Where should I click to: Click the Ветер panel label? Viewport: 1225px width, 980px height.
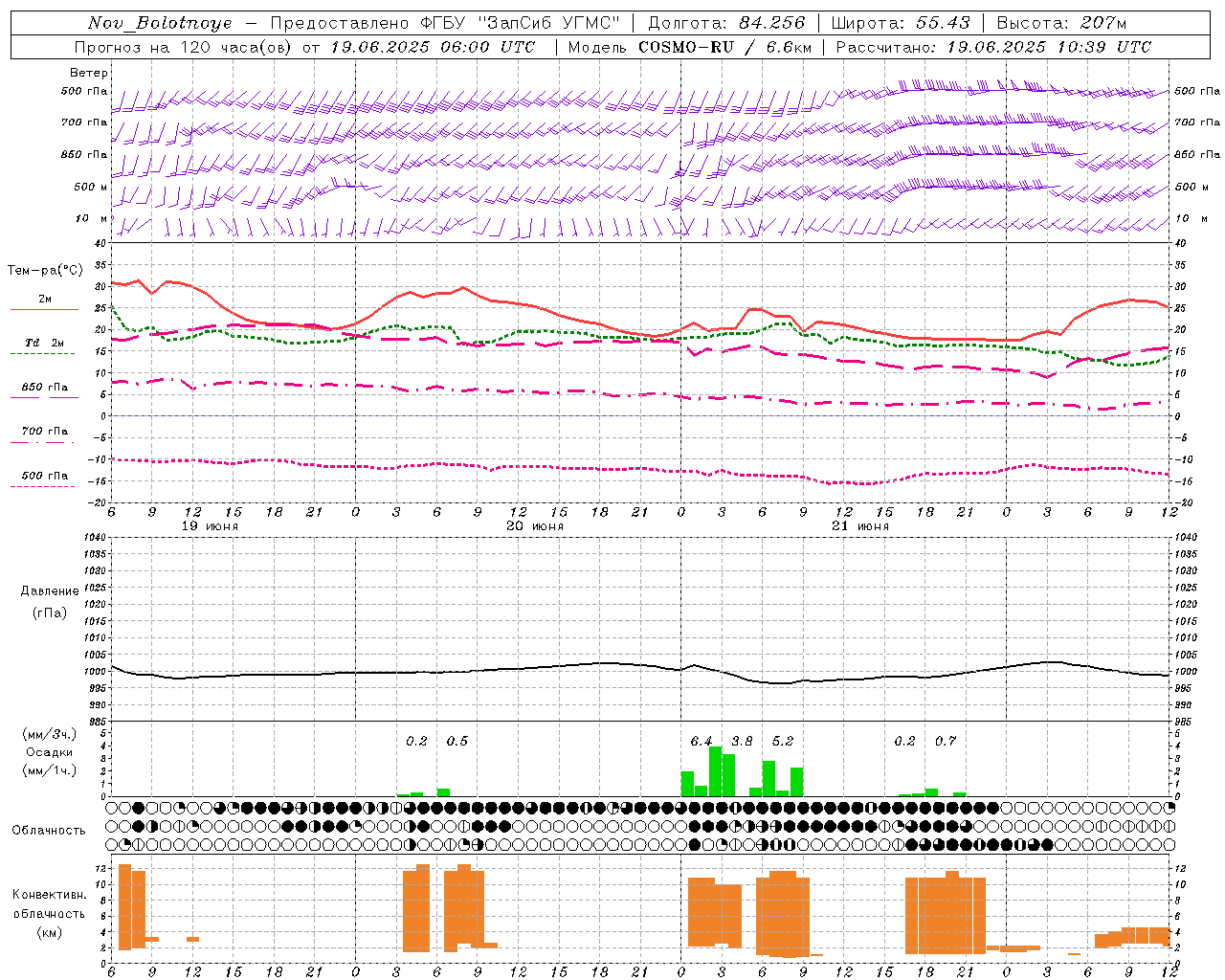[88, 73]
